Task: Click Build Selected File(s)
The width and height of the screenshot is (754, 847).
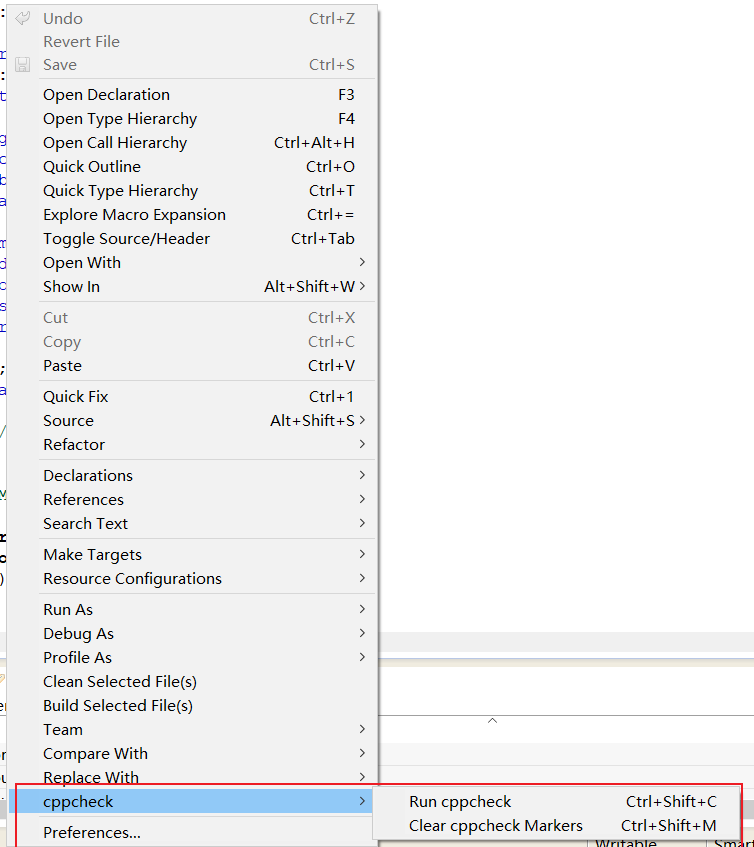Action: pos(192,705)
